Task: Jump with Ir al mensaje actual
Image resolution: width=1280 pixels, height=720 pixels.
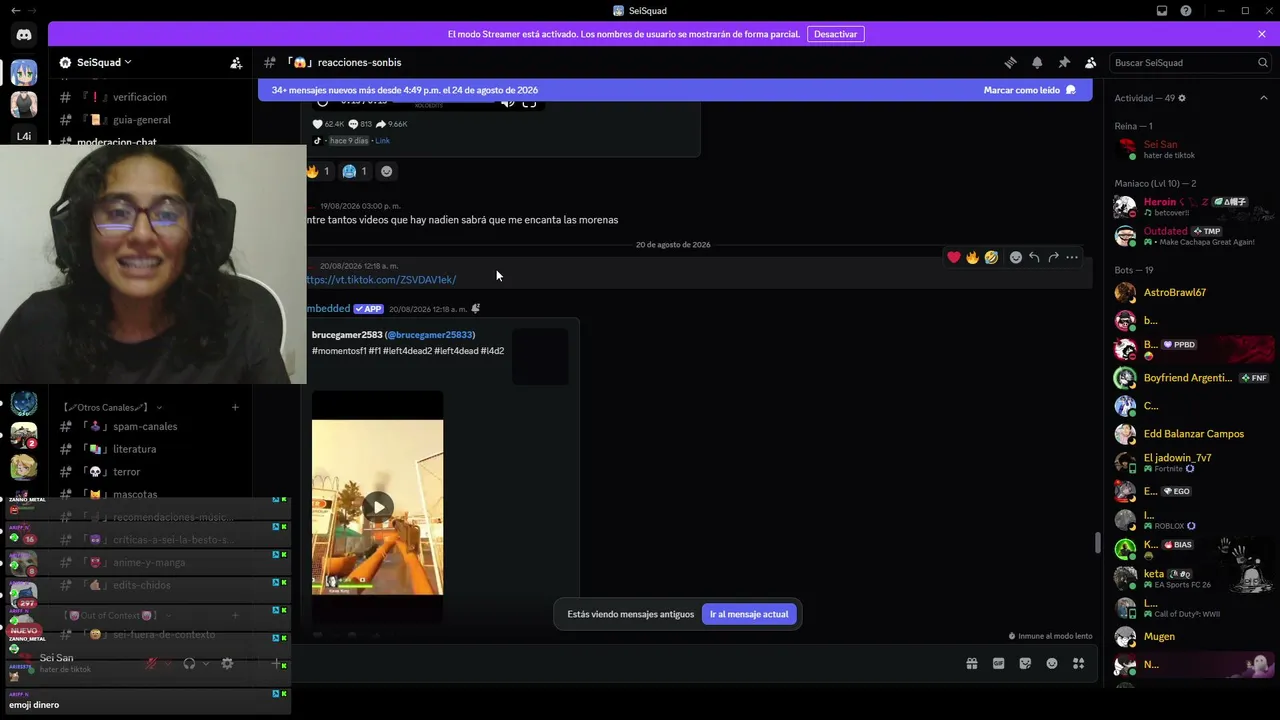Action: coord(749,614)
